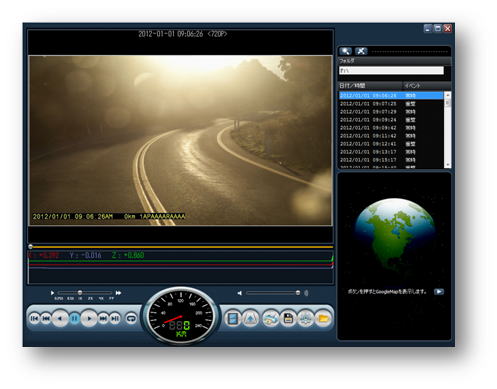Show Google Map with the arrow button
Viewport: 497px width, 389px height.
(x=439, y=292)
